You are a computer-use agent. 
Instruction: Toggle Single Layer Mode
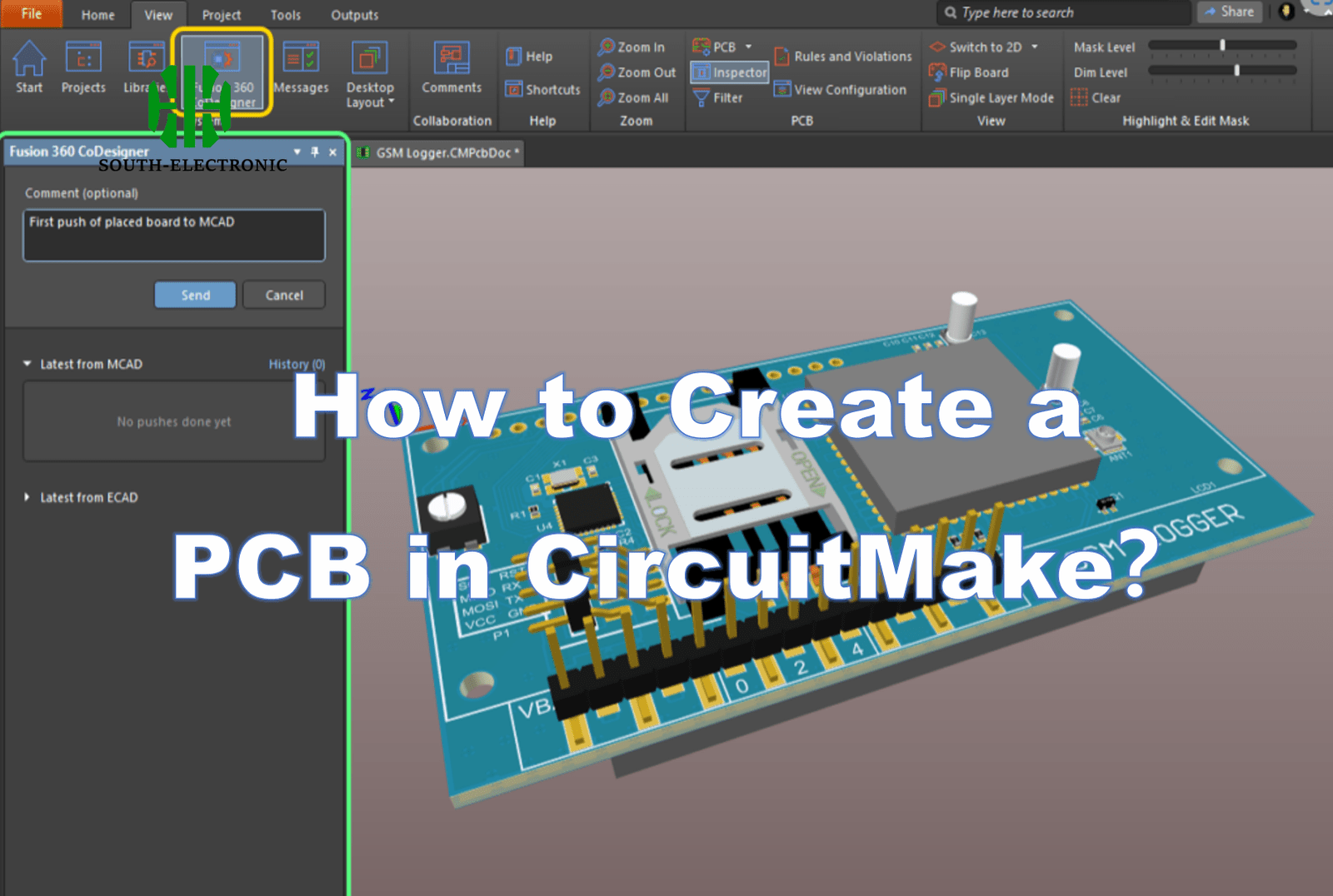point(991,97)
